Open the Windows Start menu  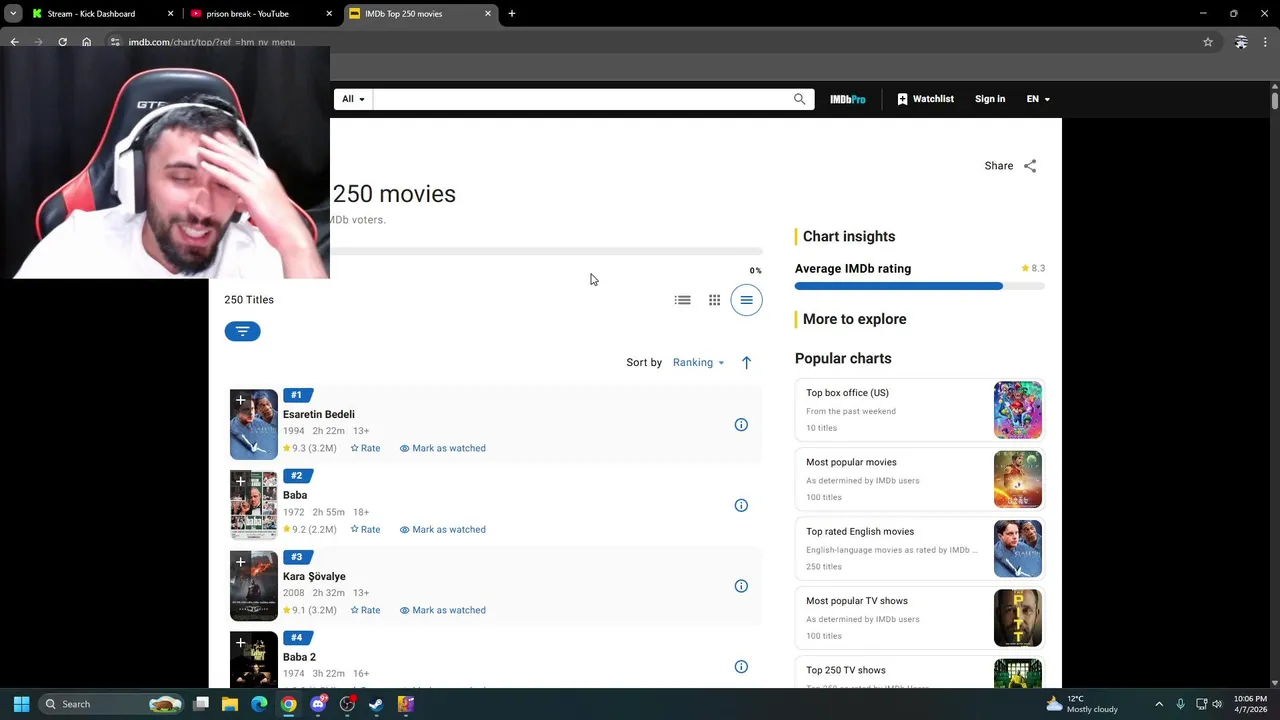click(21, 704)
